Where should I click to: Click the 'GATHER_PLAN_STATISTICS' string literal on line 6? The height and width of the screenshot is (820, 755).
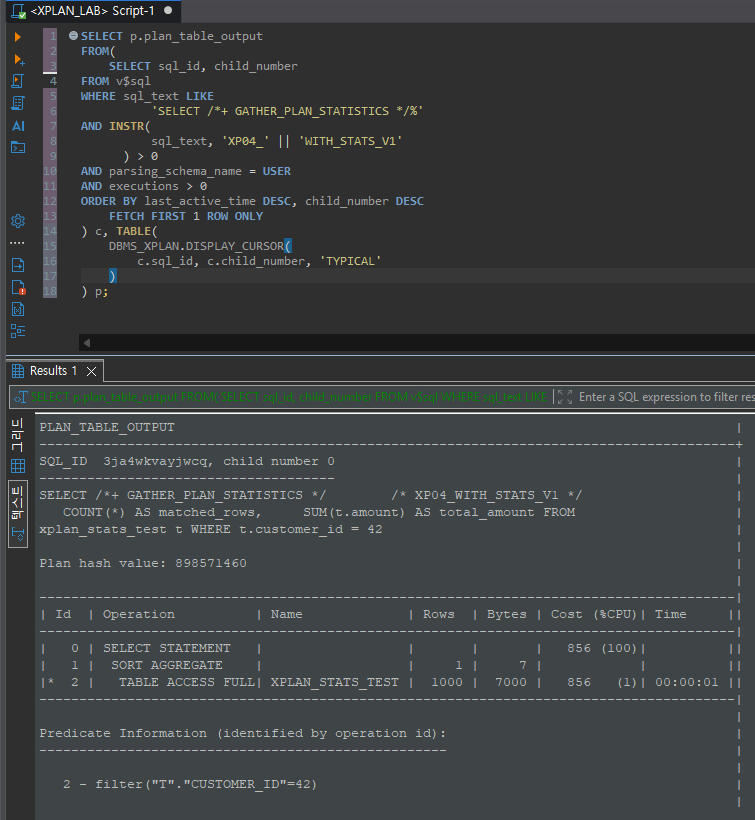pos(287,111)
